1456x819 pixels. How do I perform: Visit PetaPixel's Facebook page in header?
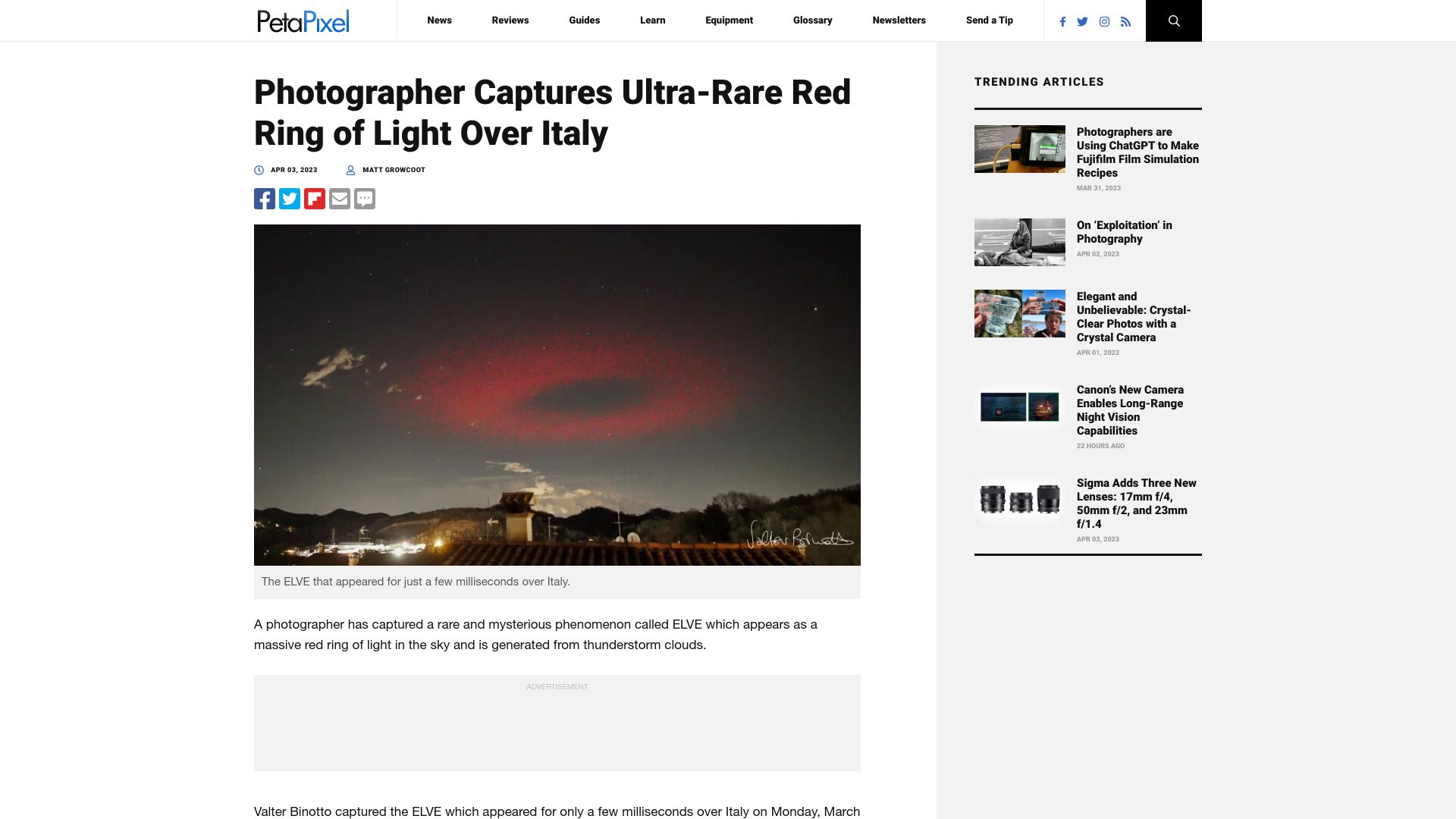coord(1062,22)
